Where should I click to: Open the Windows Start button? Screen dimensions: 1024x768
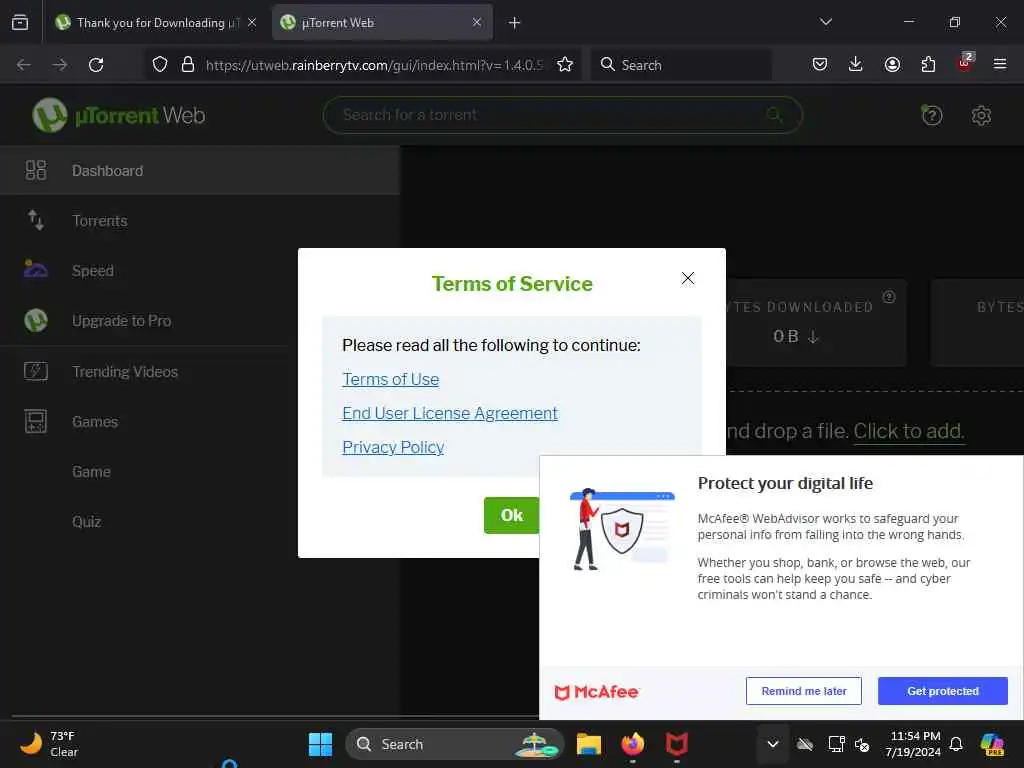tap(320, 744)
